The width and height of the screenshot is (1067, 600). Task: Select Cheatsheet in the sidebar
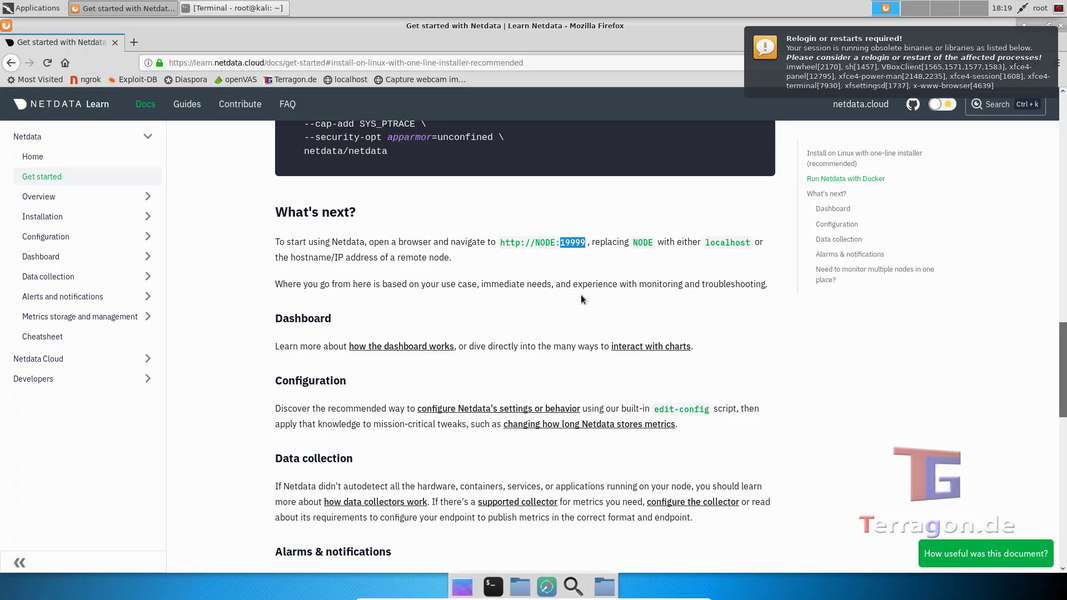click(x=42, y=337)
